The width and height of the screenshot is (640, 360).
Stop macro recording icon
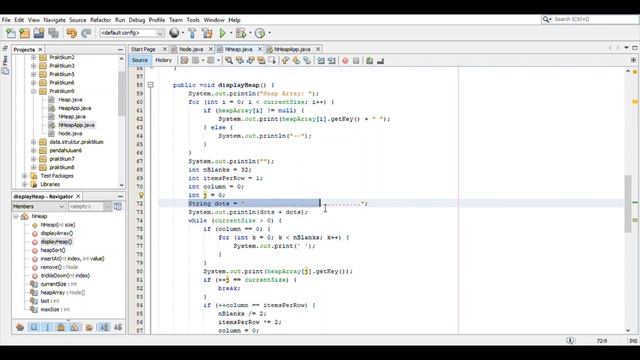(x=356, y=60)
